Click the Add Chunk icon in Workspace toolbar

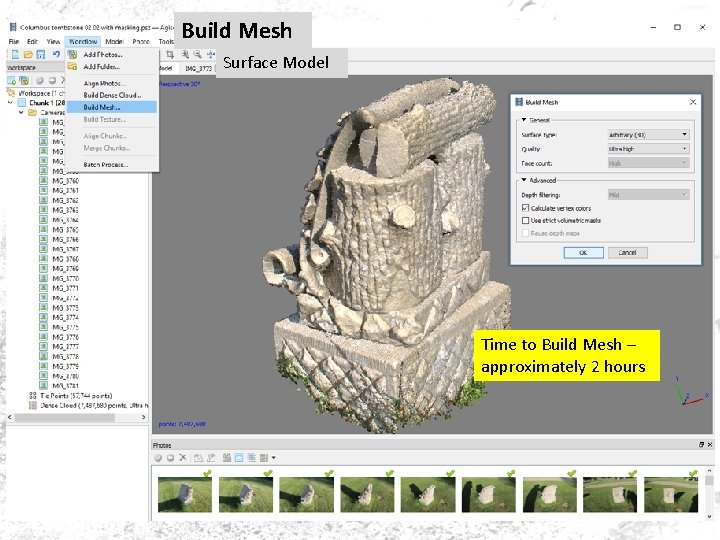[11, 80]
